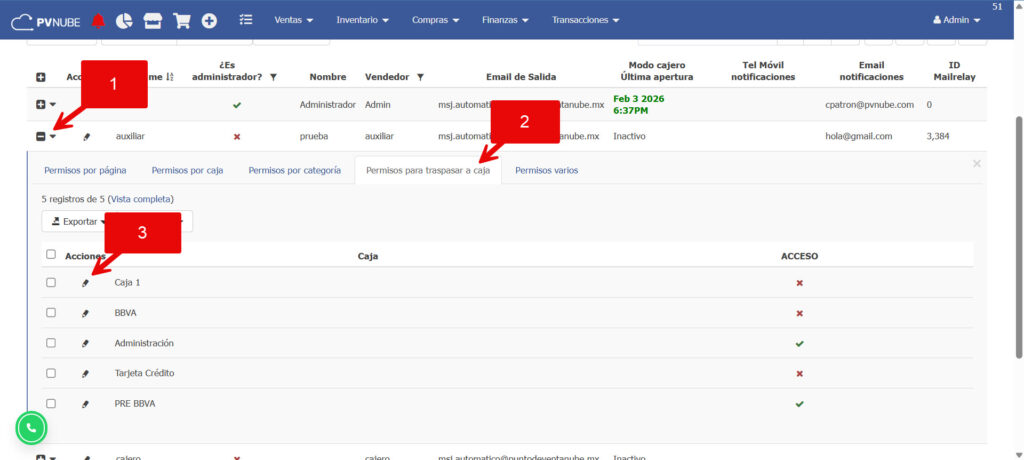Screen dimensions: 1024x460
Task: Toggle the select-all checkbox beside Acciones
Action: click(51, 255)
